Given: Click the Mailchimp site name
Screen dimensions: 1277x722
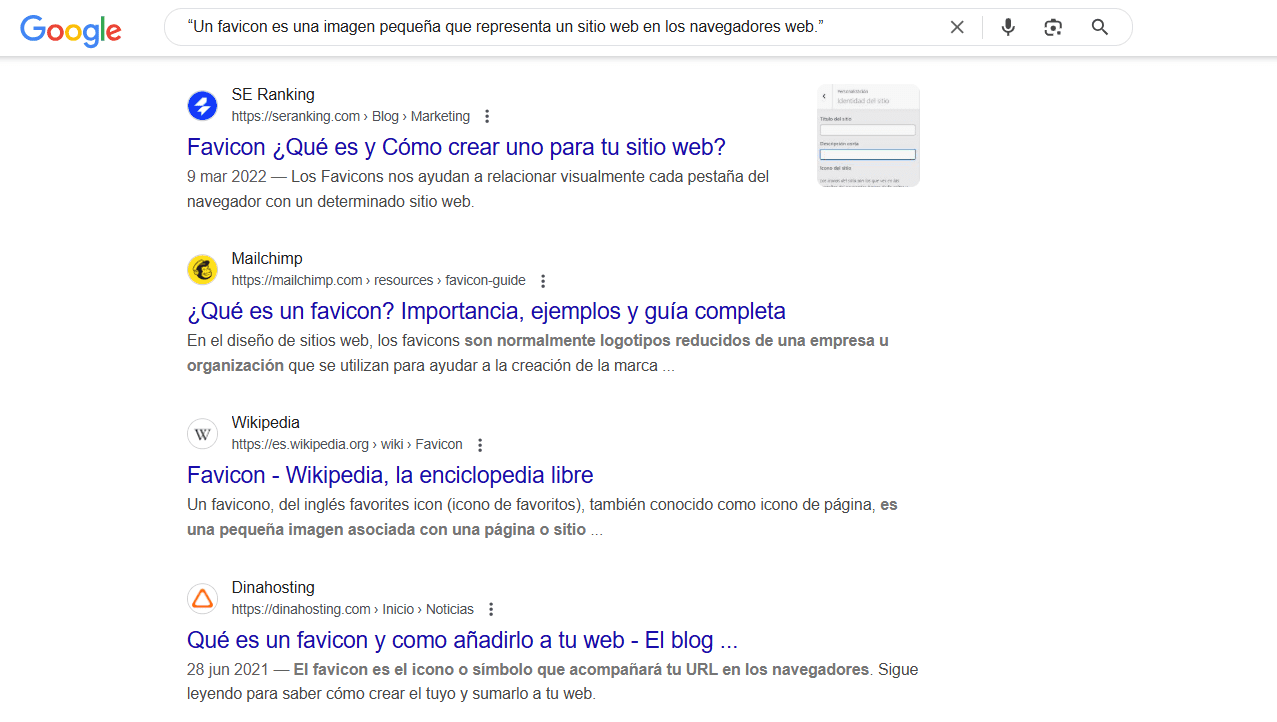Looking at the screenshot, I should point(267,259).
